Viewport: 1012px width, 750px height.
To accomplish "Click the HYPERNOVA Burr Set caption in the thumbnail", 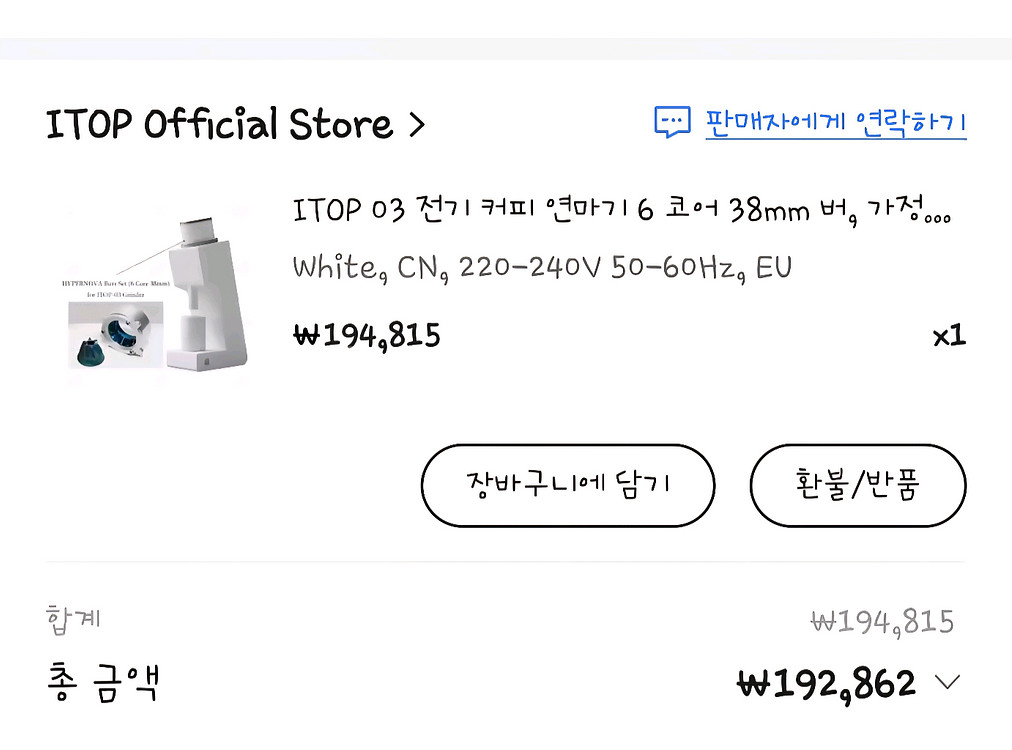I will tap(117, 289).
